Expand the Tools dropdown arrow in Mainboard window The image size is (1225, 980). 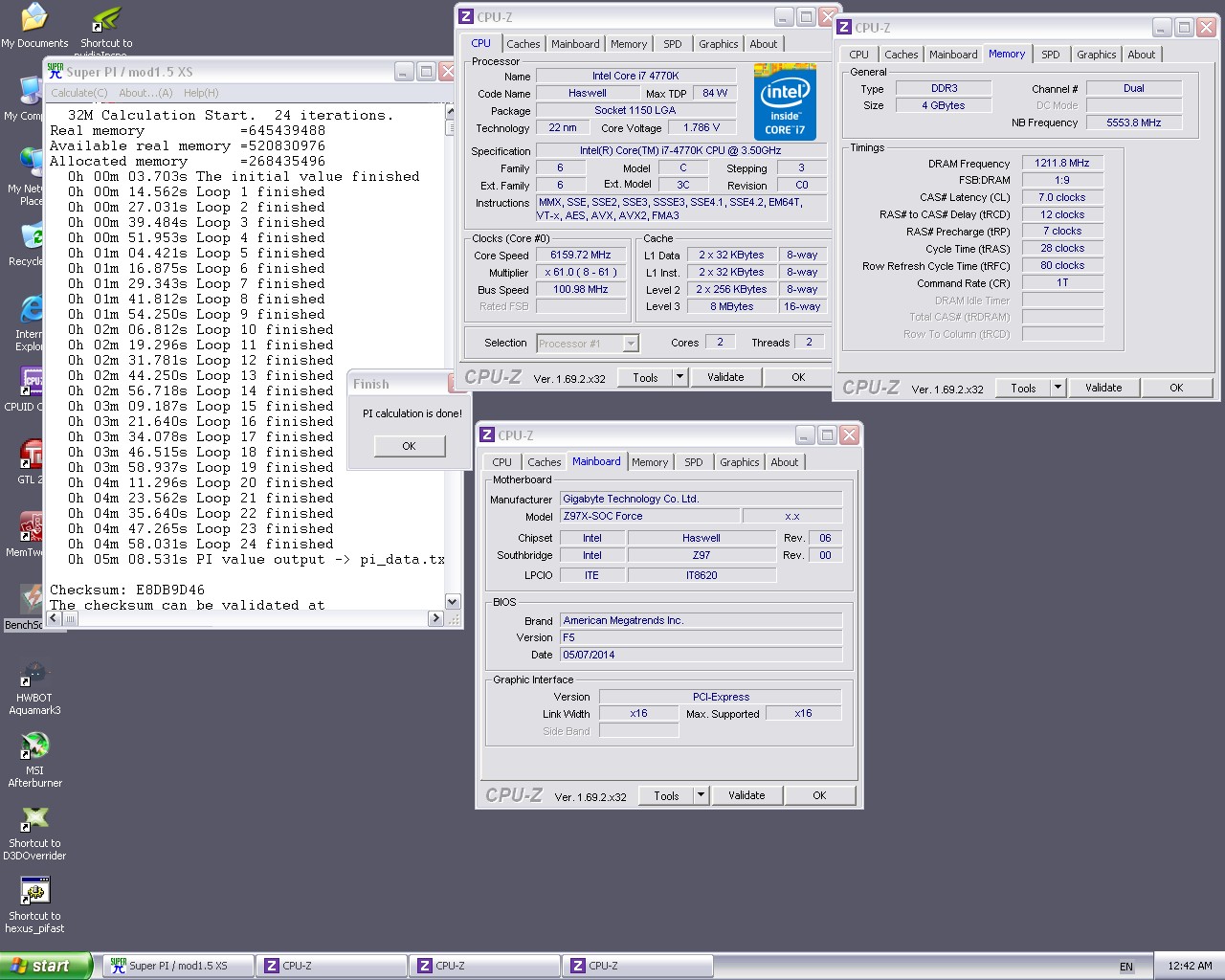(x=701, y=795)
